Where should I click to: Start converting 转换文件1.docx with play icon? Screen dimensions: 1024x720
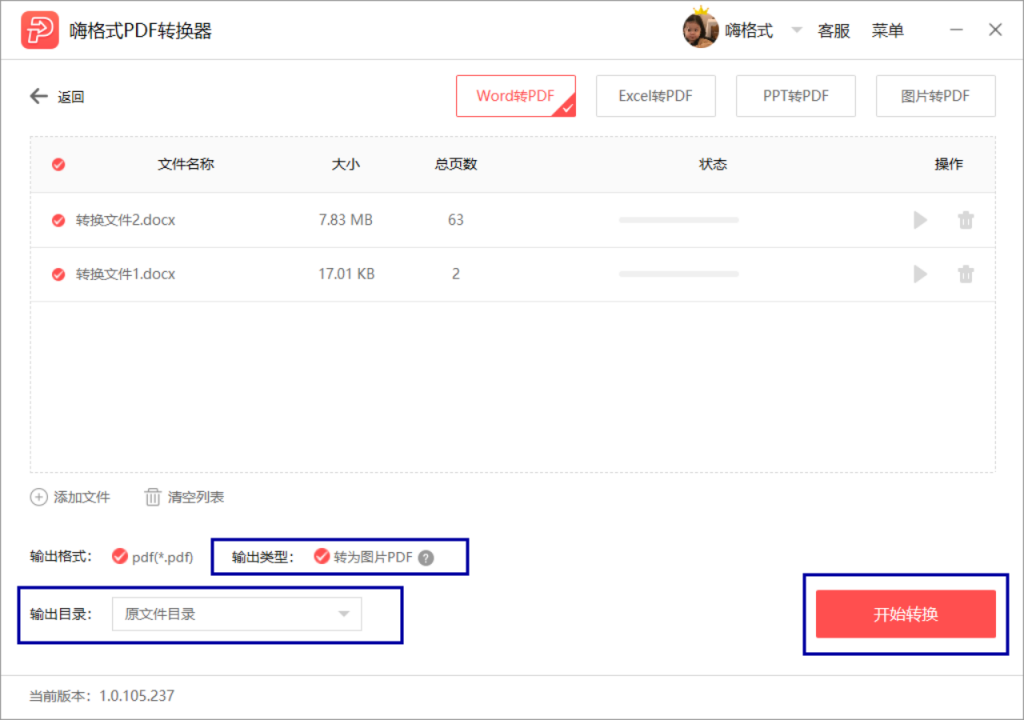pyautogui.click(x=920, y=274)
